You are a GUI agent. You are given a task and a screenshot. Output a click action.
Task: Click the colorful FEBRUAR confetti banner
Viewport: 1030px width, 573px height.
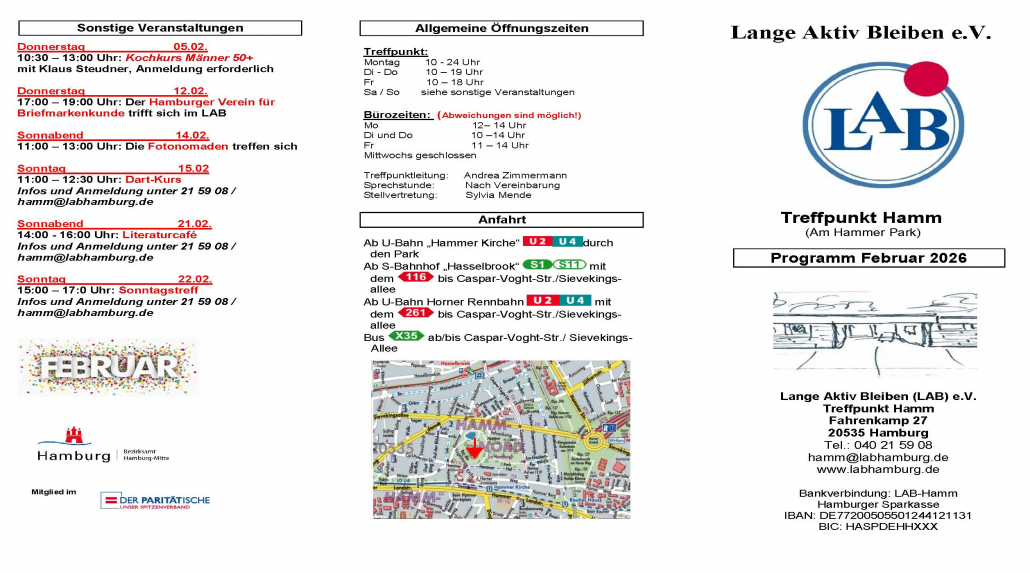tap(108, 367)
